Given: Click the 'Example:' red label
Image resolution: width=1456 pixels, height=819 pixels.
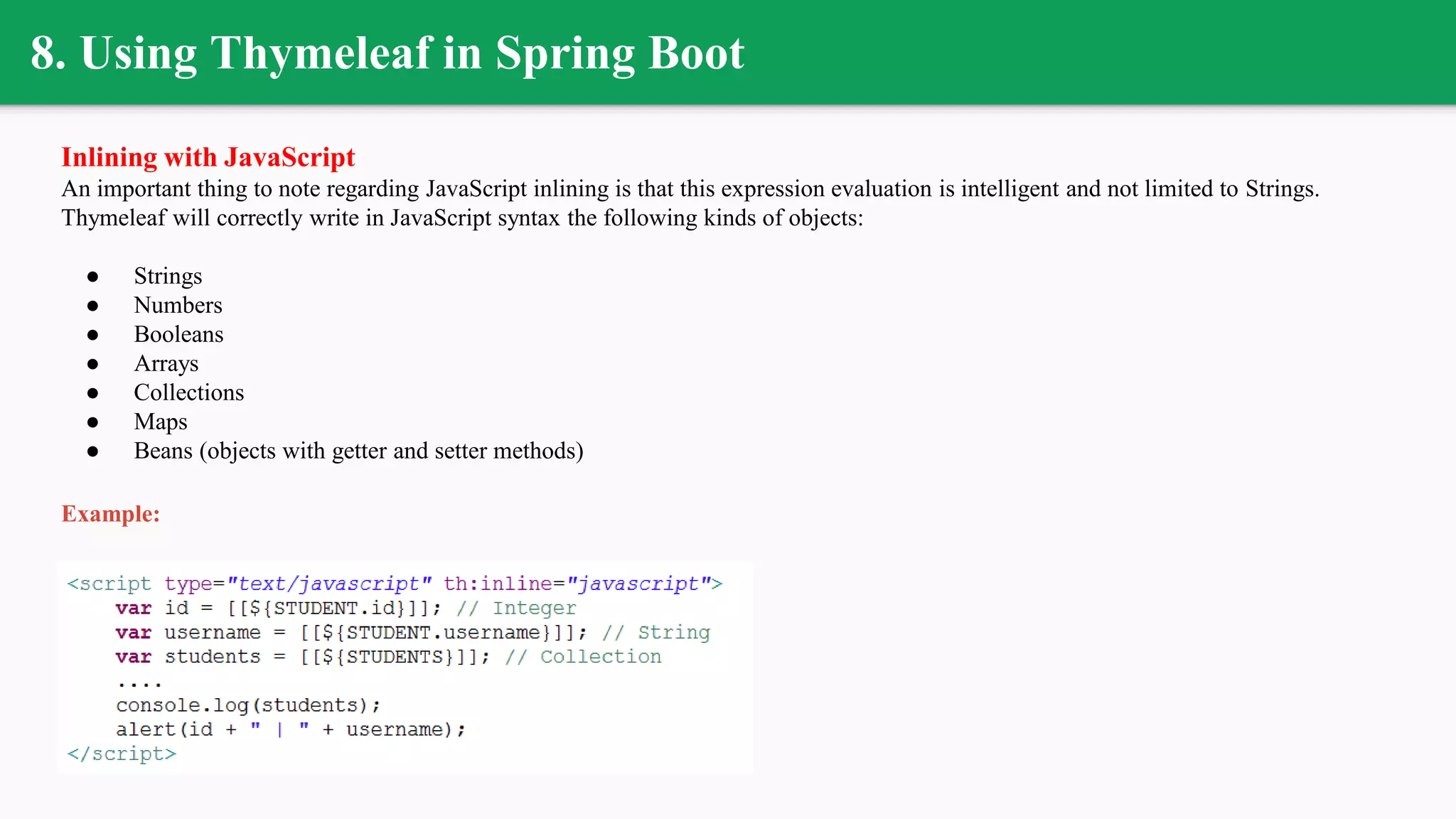Looking at the screenshot, I should coord(111,514).
